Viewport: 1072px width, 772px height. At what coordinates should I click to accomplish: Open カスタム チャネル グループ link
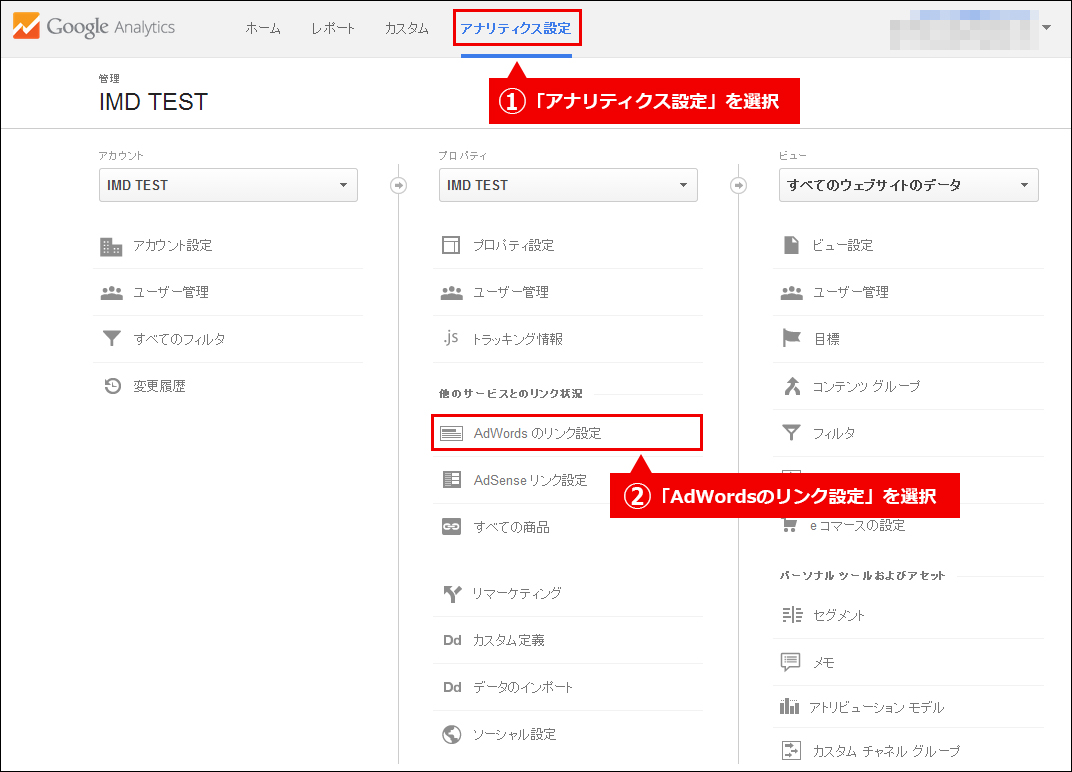point(886,751)
